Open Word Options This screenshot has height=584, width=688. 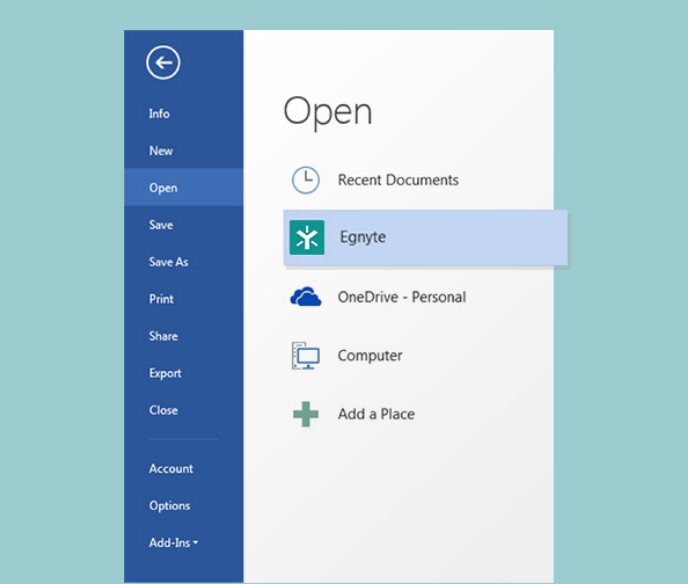tap(169, 506)
